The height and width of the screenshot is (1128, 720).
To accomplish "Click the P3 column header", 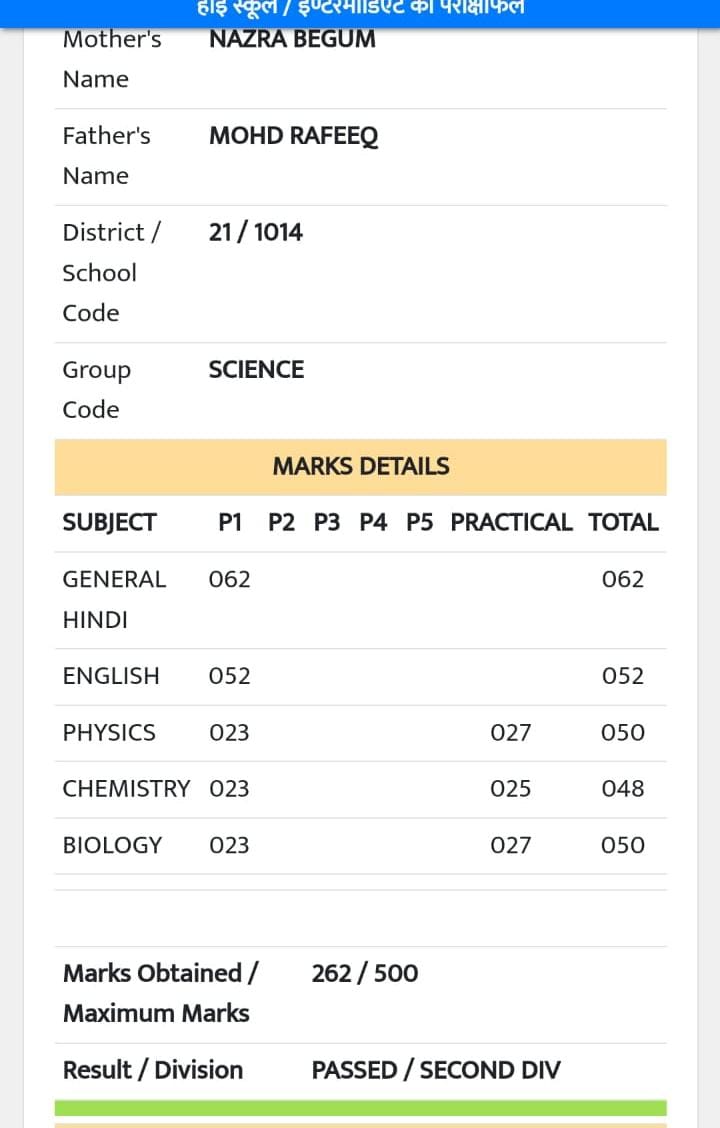I will point(327,523).
